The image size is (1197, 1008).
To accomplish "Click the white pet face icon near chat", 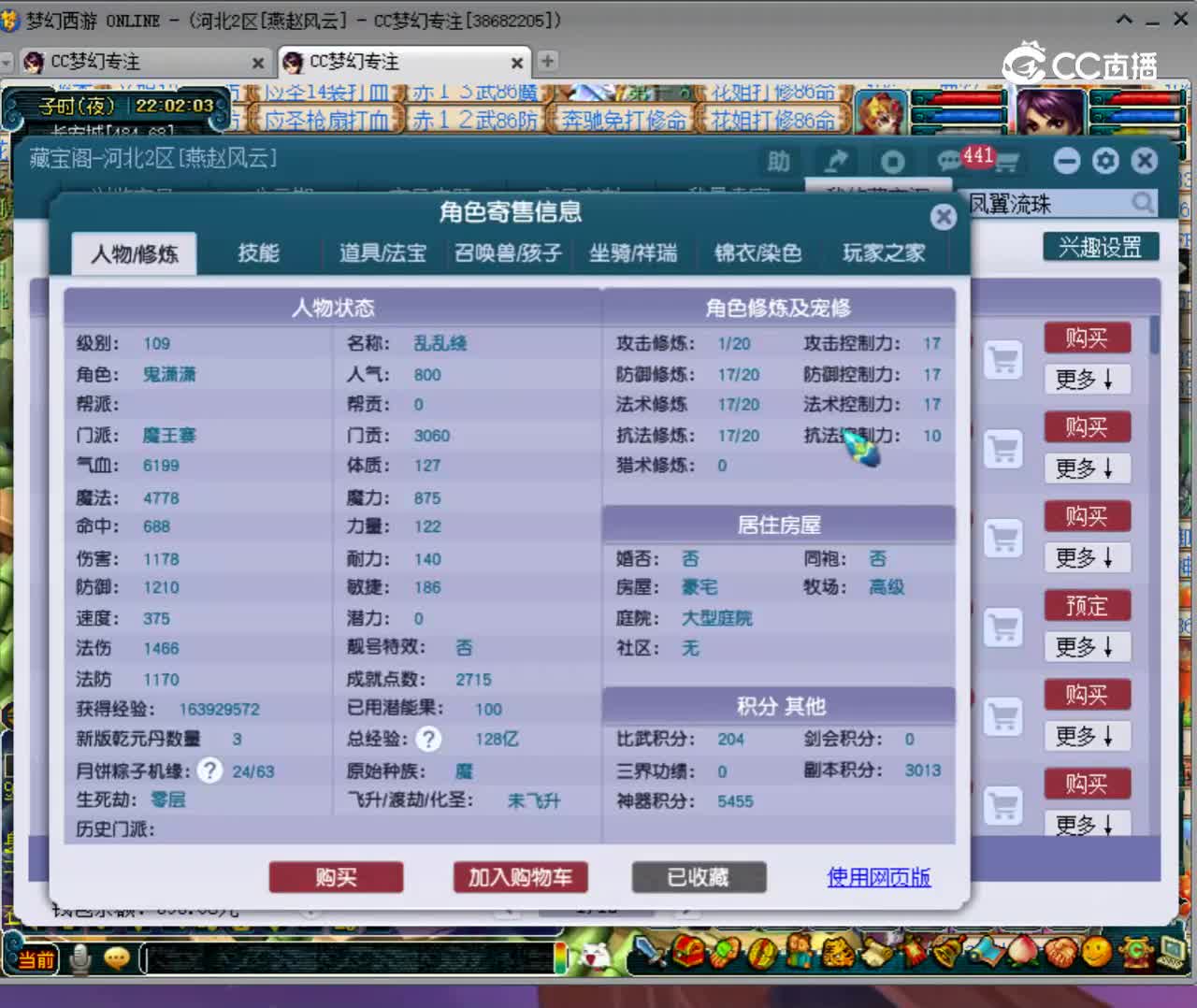I will 595,956.
